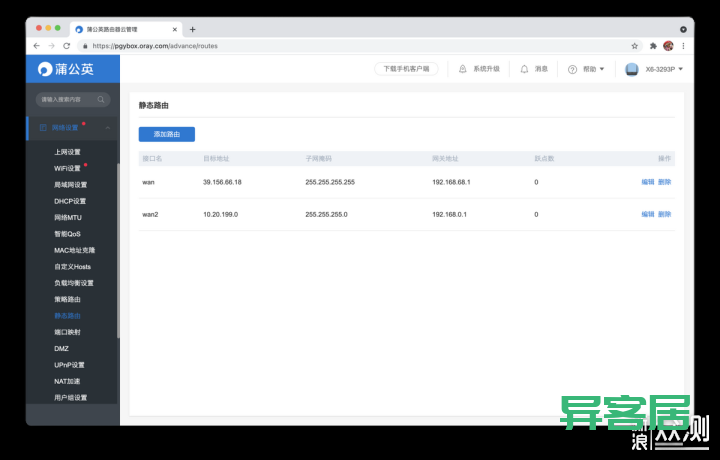The image size is (720, 460).
Task: Open the Chrome profile avatar
Action: point(668,46)
